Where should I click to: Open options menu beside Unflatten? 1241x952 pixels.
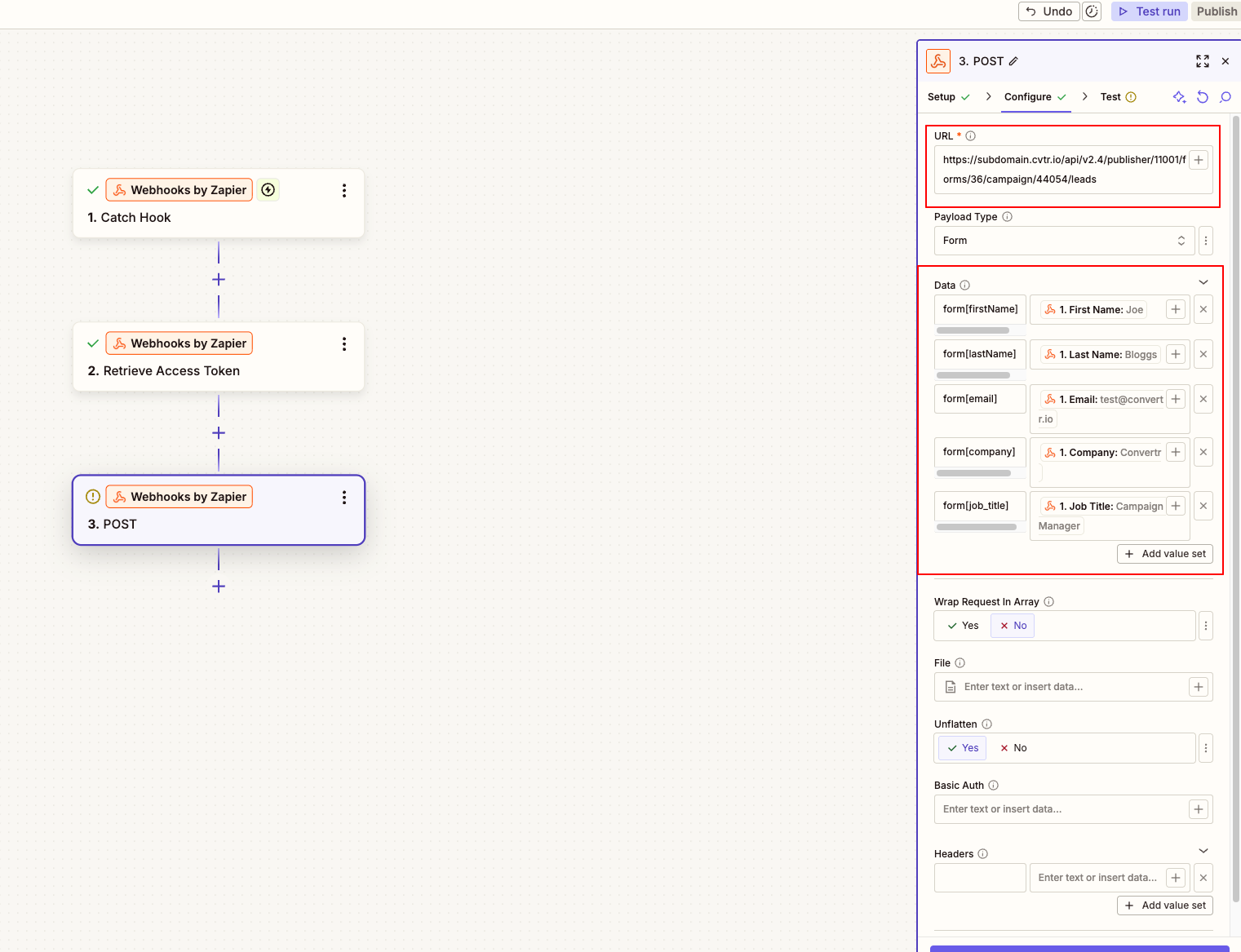click(1206, 748)
